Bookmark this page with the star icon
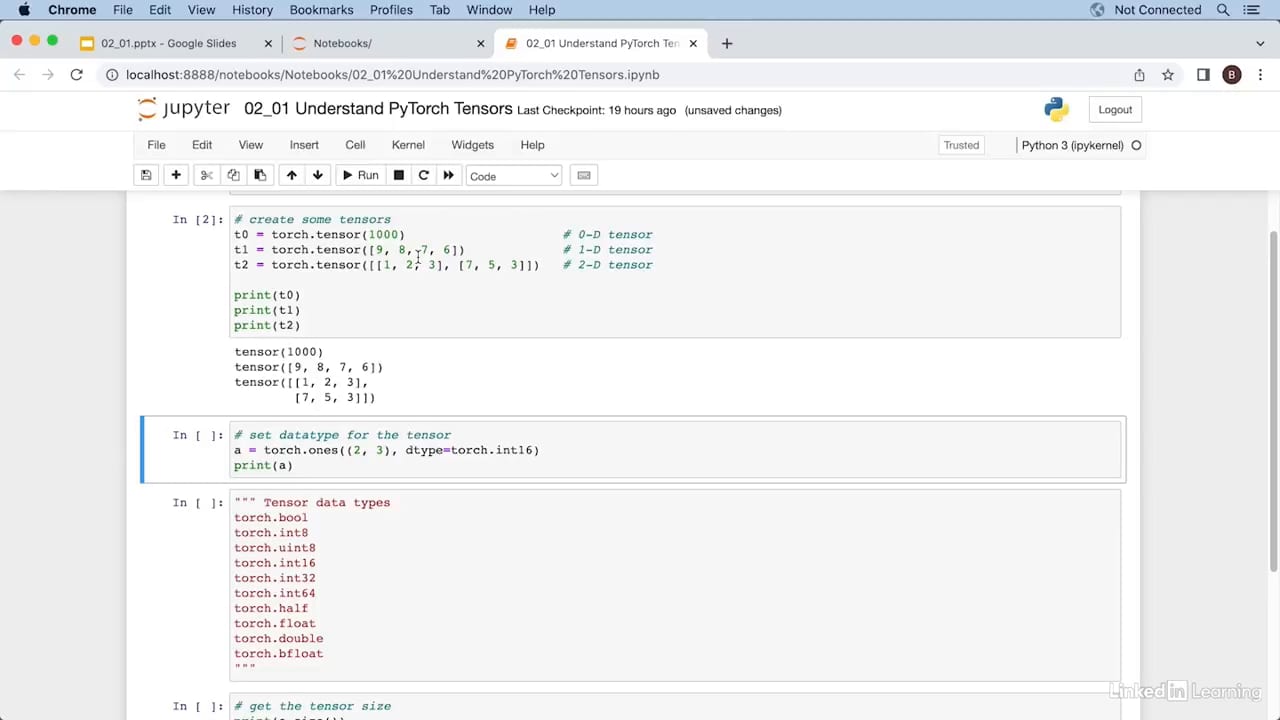The width and height of the screenshot is (1280, 720). coord(1167,75)
